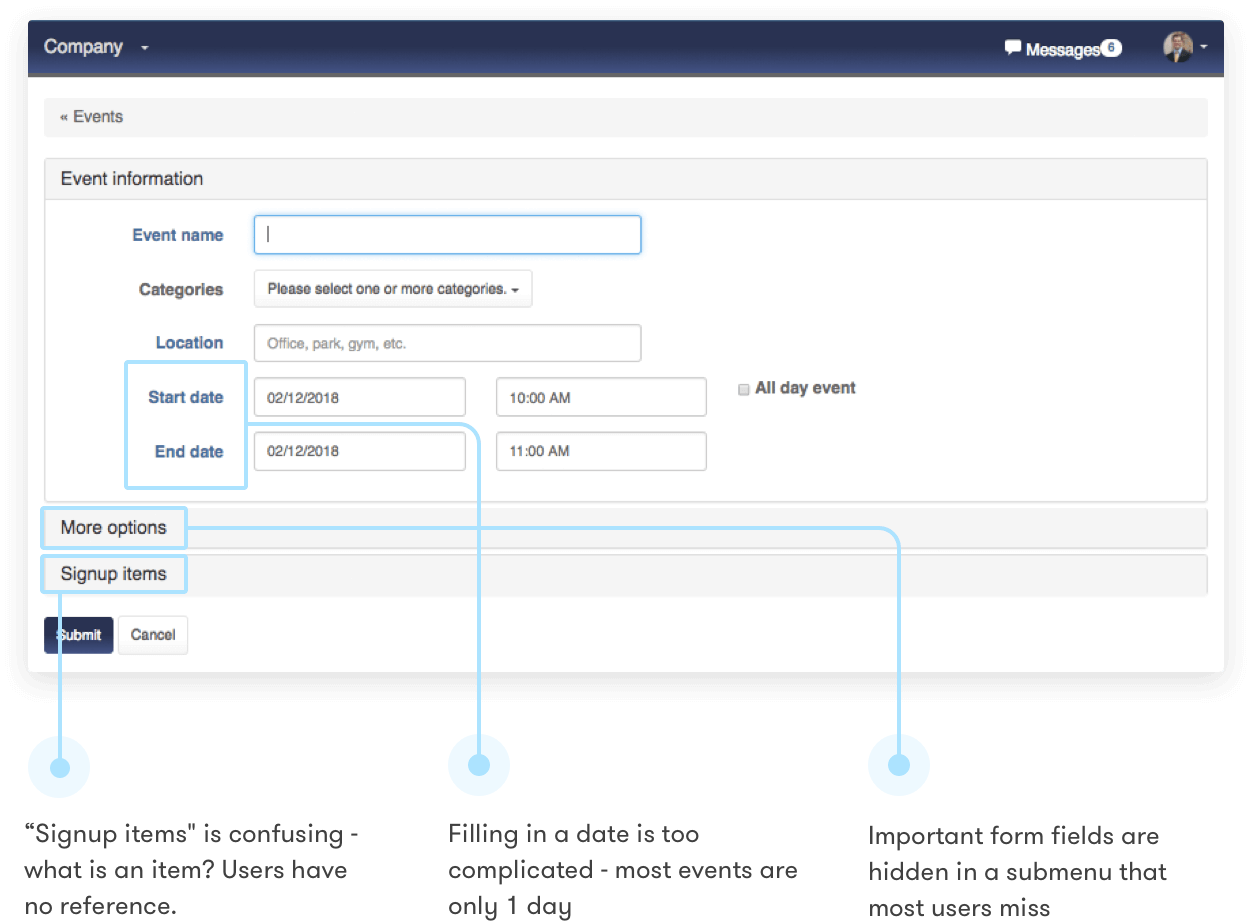Expand the Categories selection dropdown
This screenshot has height=922, width=1252.
click(393, 289)
